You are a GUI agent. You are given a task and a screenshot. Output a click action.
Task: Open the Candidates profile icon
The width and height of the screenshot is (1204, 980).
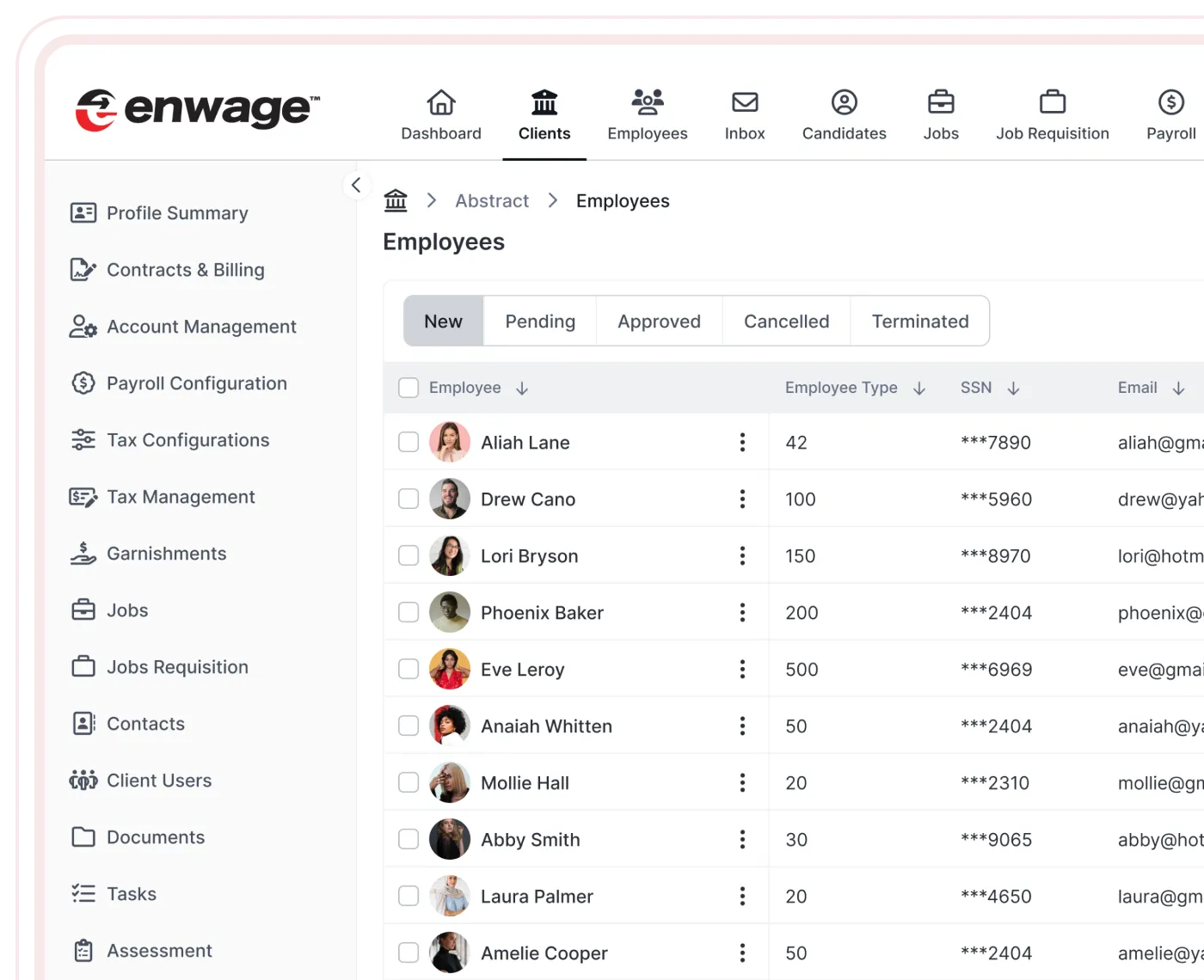click(x=844, y=102)
